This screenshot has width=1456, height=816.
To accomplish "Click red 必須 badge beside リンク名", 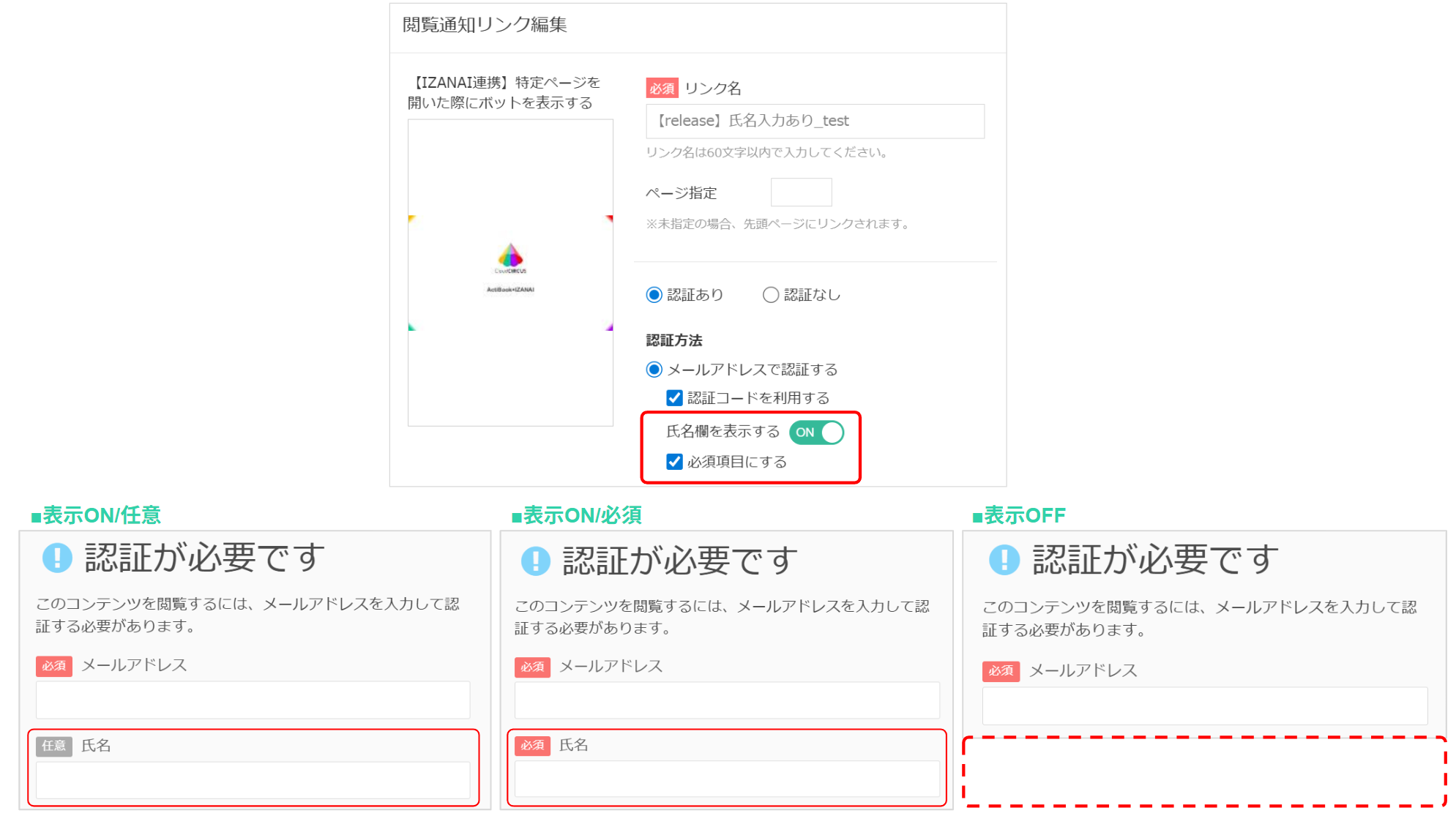I will 662,89.
